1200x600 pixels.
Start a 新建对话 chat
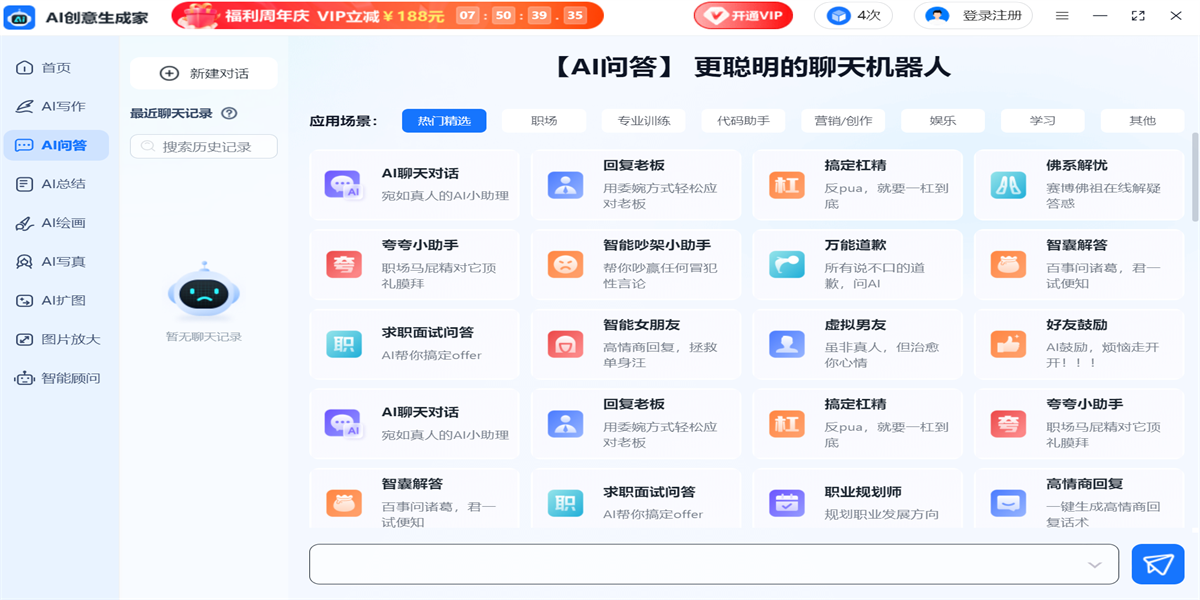(x=204, y=73)
